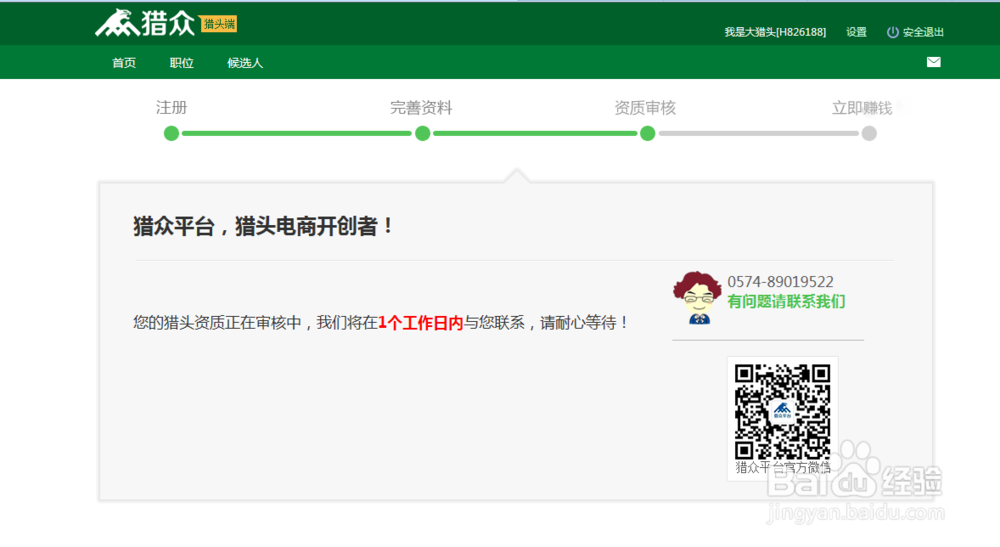Click the power icon beside 安全退出
This screenshot has width=1000, height=547.
tap(892, 32)
